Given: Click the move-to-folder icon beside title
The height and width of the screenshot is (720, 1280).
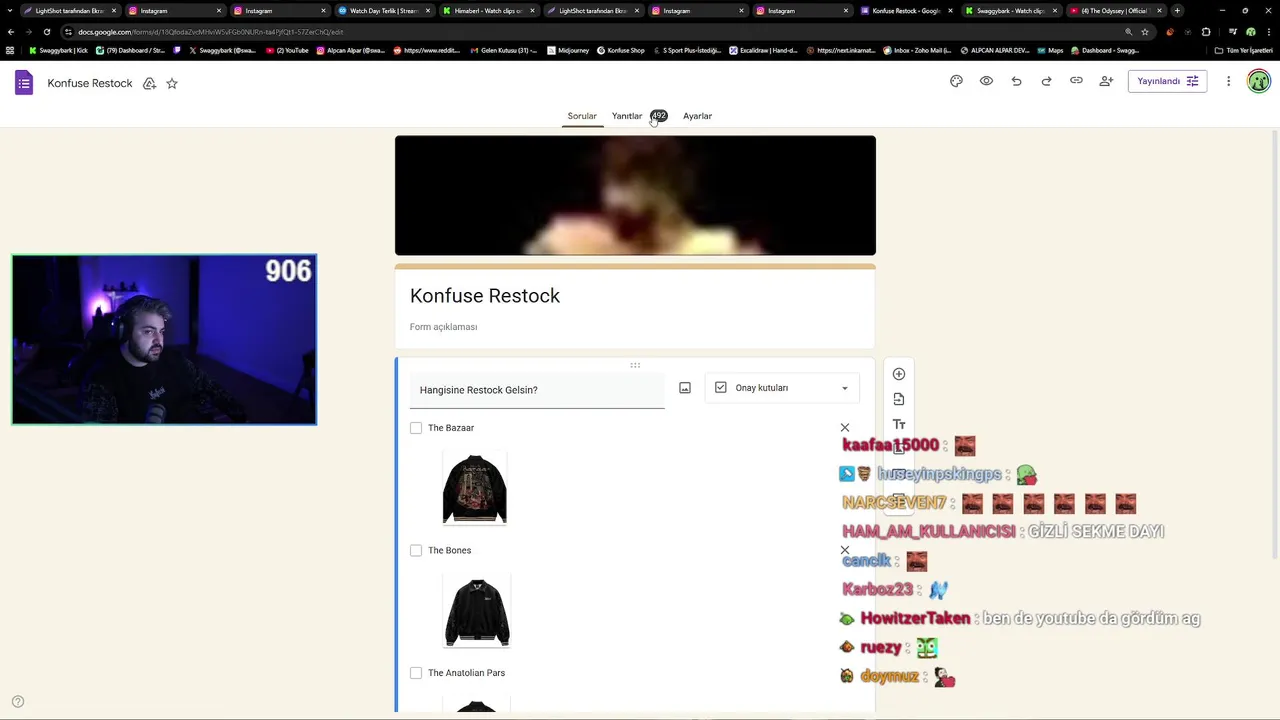Looking at the screenshot, I should point(149,83).
